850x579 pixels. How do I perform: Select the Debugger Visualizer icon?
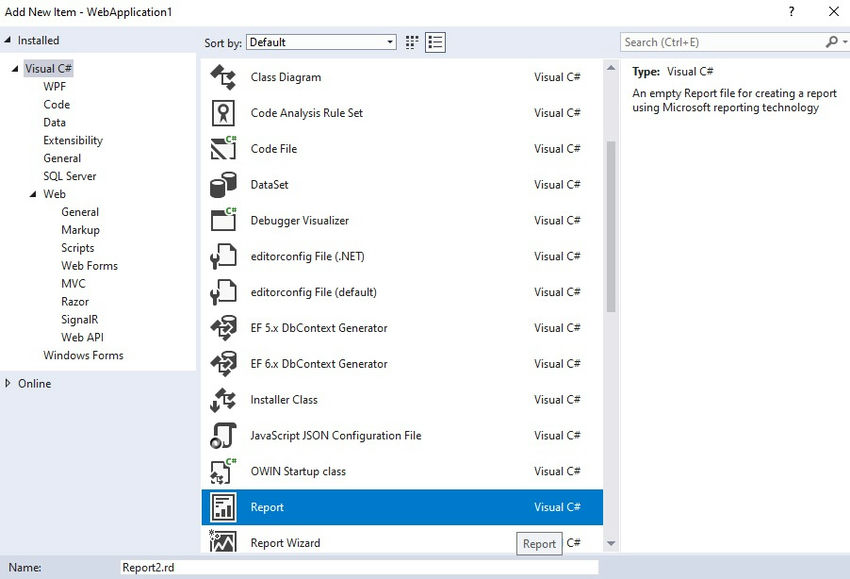tap(222, 220)
